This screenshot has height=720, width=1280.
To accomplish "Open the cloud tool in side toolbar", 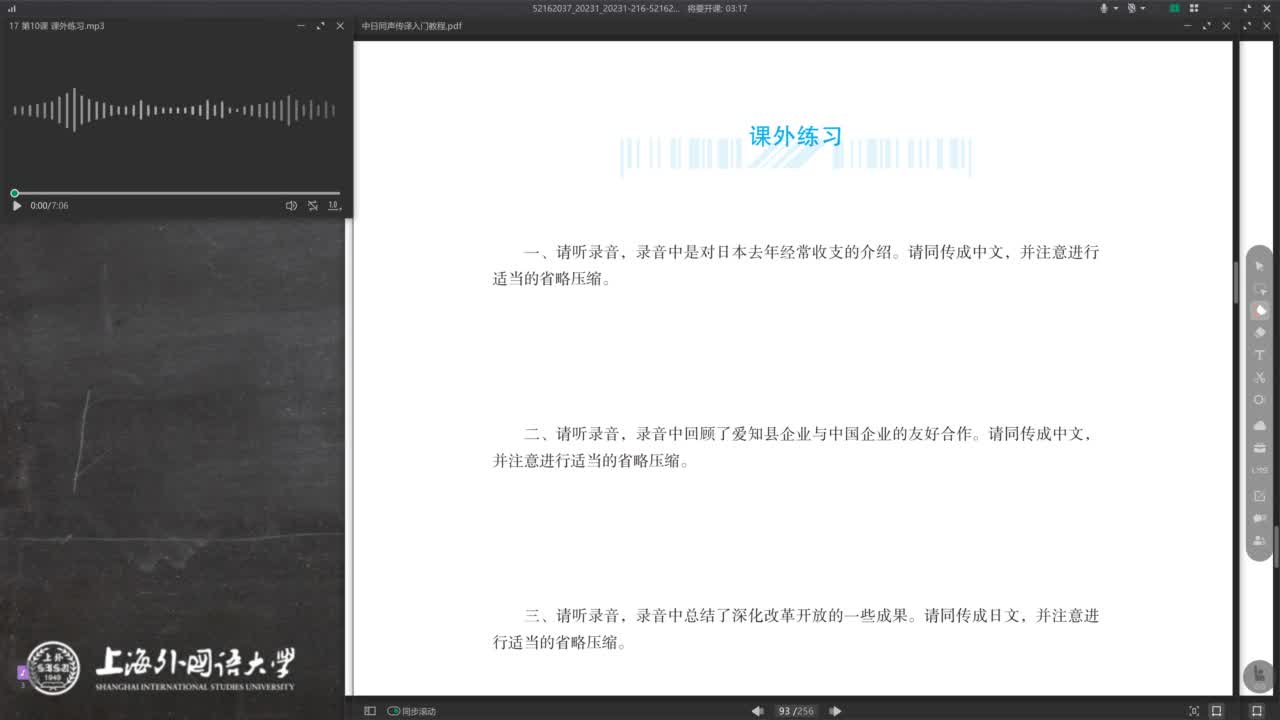I will pos(1260,425).
